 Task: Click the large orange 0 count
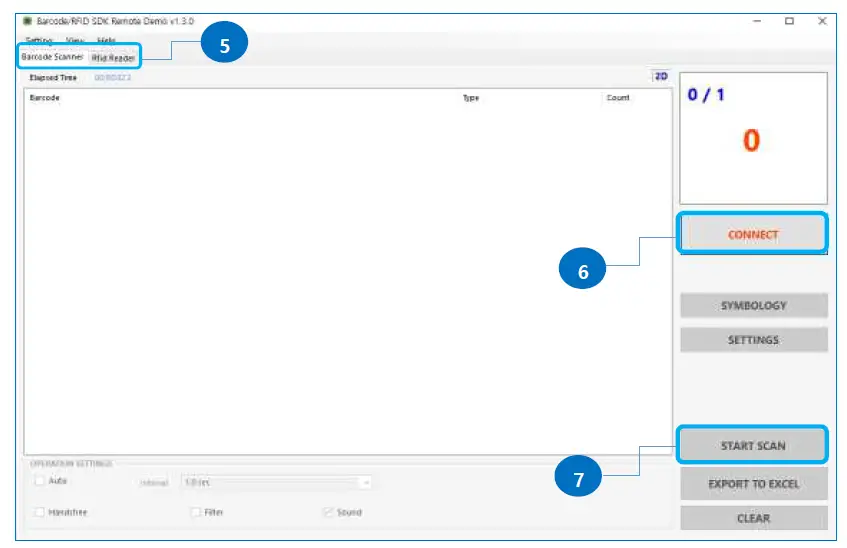click(751, 141)
